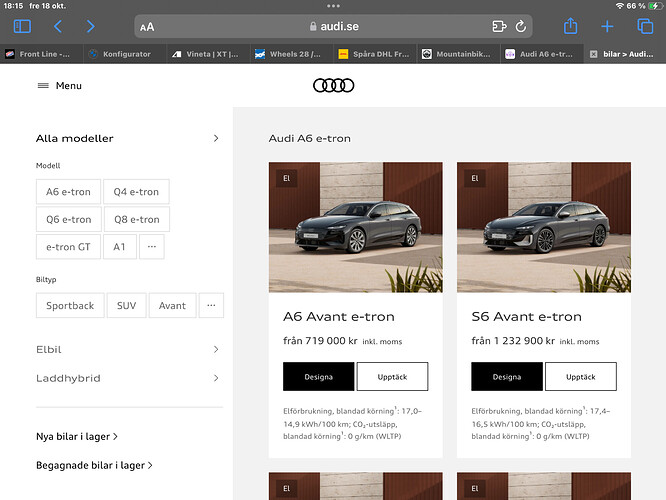
Task: Open the Share sheet icon
Action: pos(570,26)
